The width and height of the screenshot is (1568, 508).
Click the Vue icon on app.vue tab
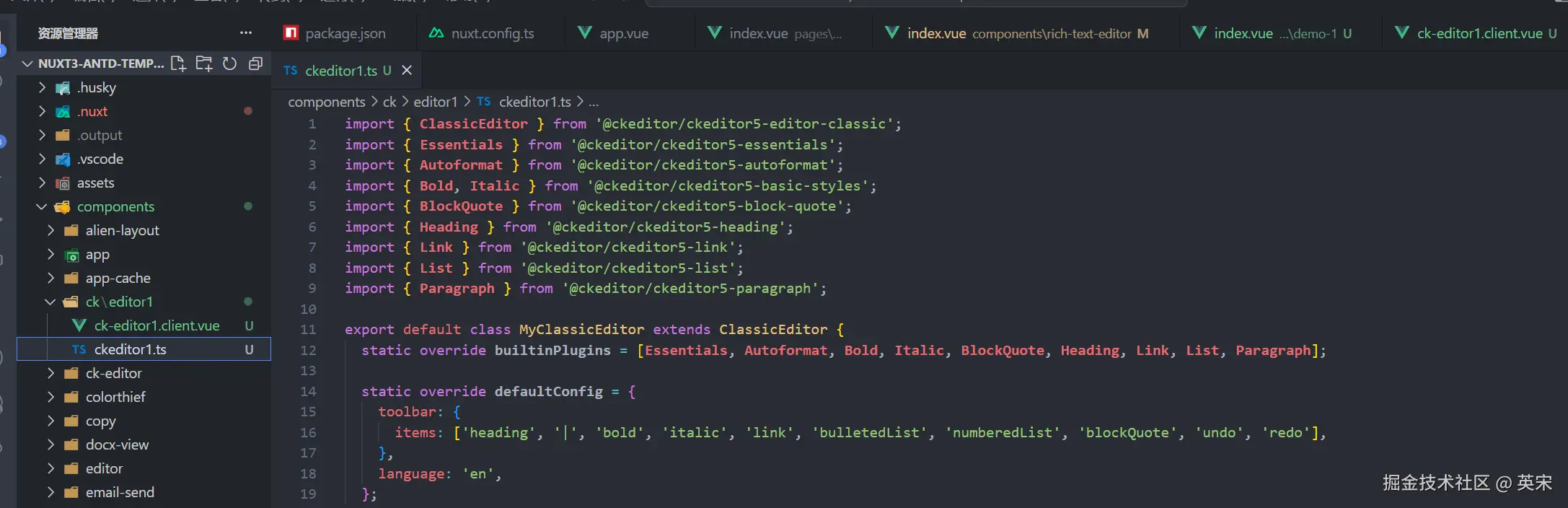click(x=585, y=32)
